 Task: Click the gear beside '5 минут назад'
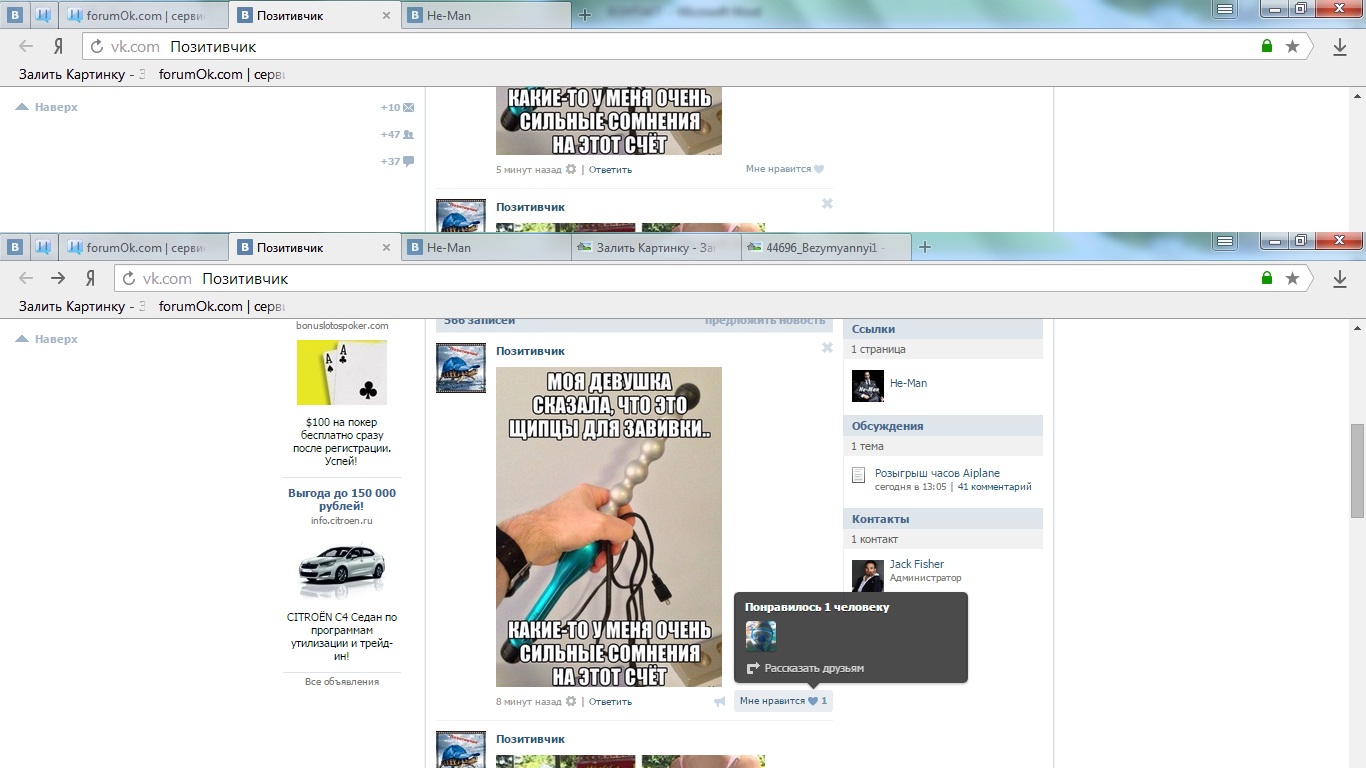pos(571,169)
